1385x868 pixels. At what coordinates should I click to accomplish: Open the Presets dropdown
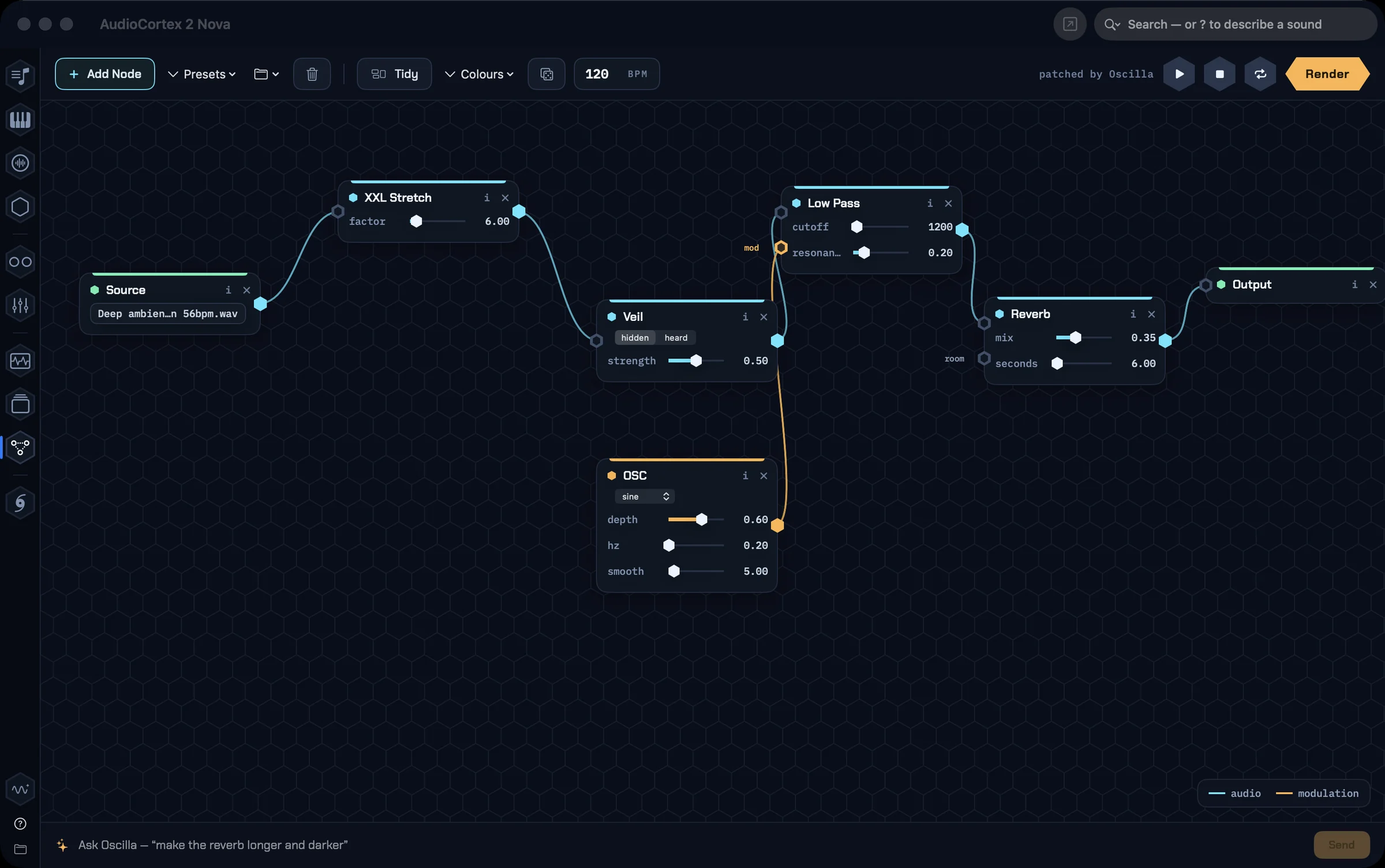(202, 74)
